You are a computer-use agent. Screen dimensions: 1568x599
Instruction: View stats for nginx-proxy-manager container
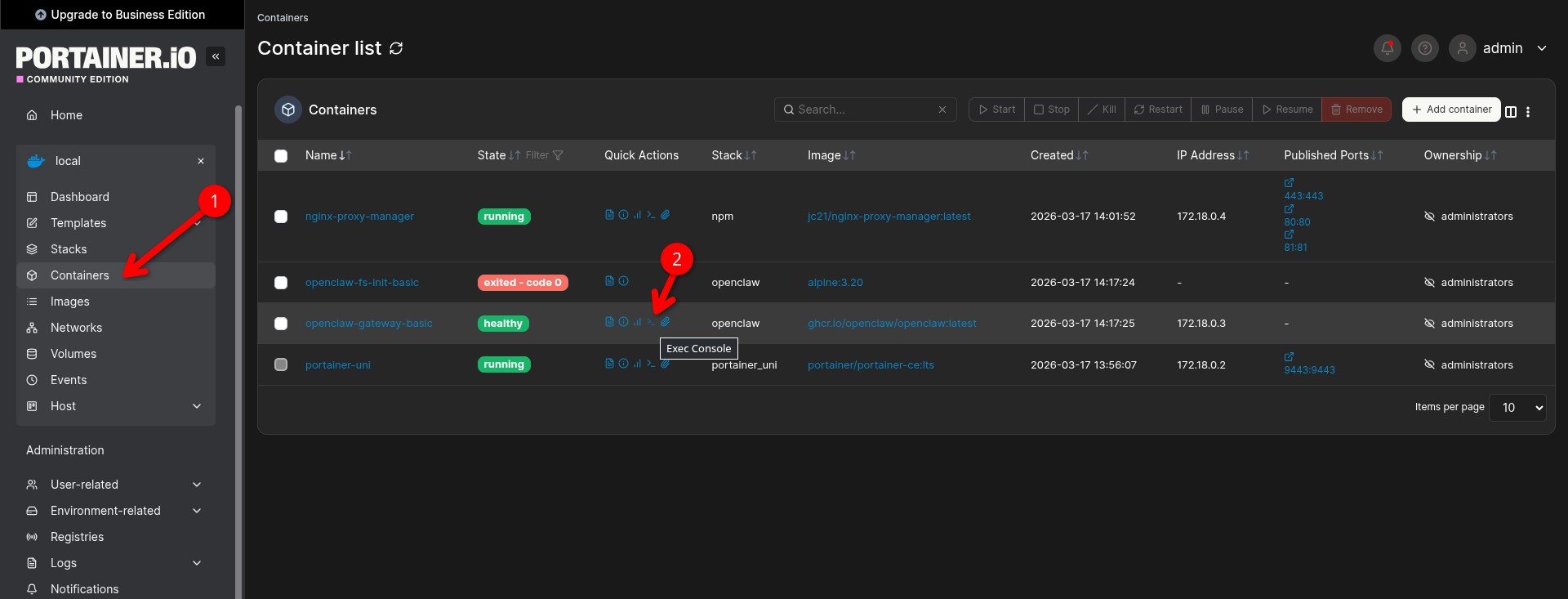pyautogui.click(x=637, y=215)
